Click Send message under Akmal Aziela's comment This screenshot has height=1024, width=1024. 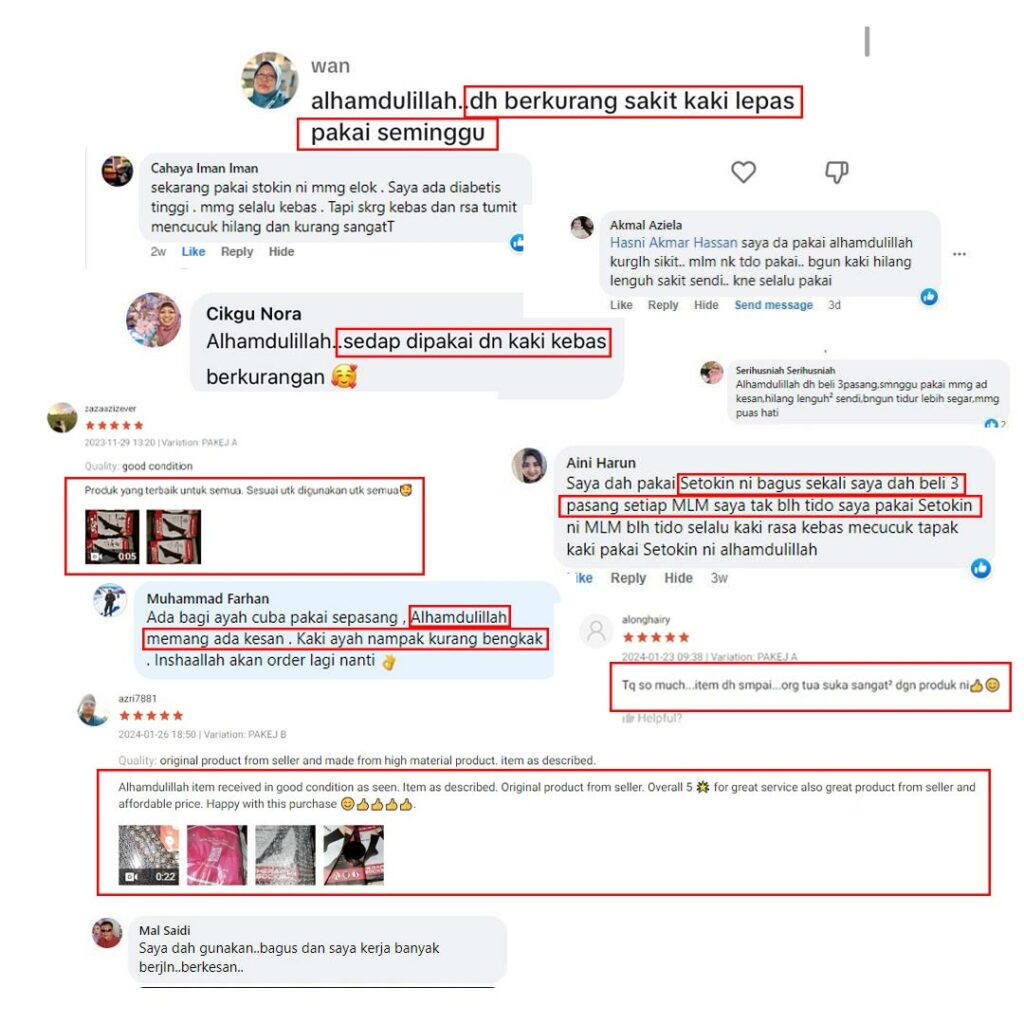pyautogui.click(x=773, y=305)
